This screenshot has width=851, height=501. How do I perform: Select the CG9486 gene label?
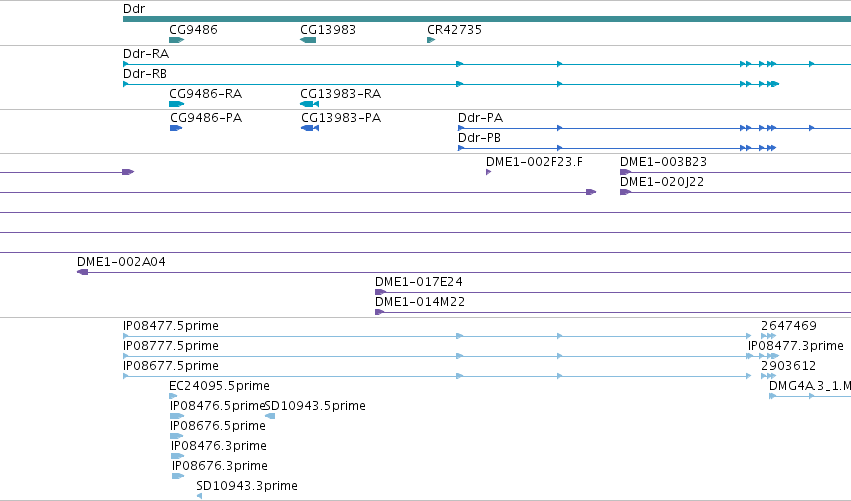tap(193, 29)
